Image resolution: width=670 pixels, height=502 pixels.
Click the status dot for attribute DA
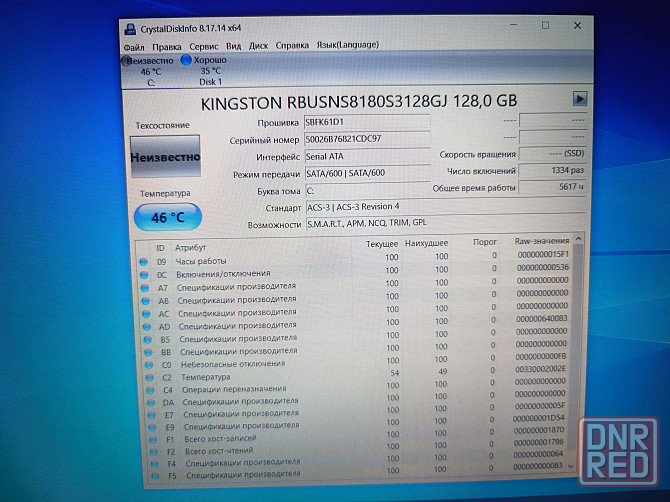coord(151,402)
